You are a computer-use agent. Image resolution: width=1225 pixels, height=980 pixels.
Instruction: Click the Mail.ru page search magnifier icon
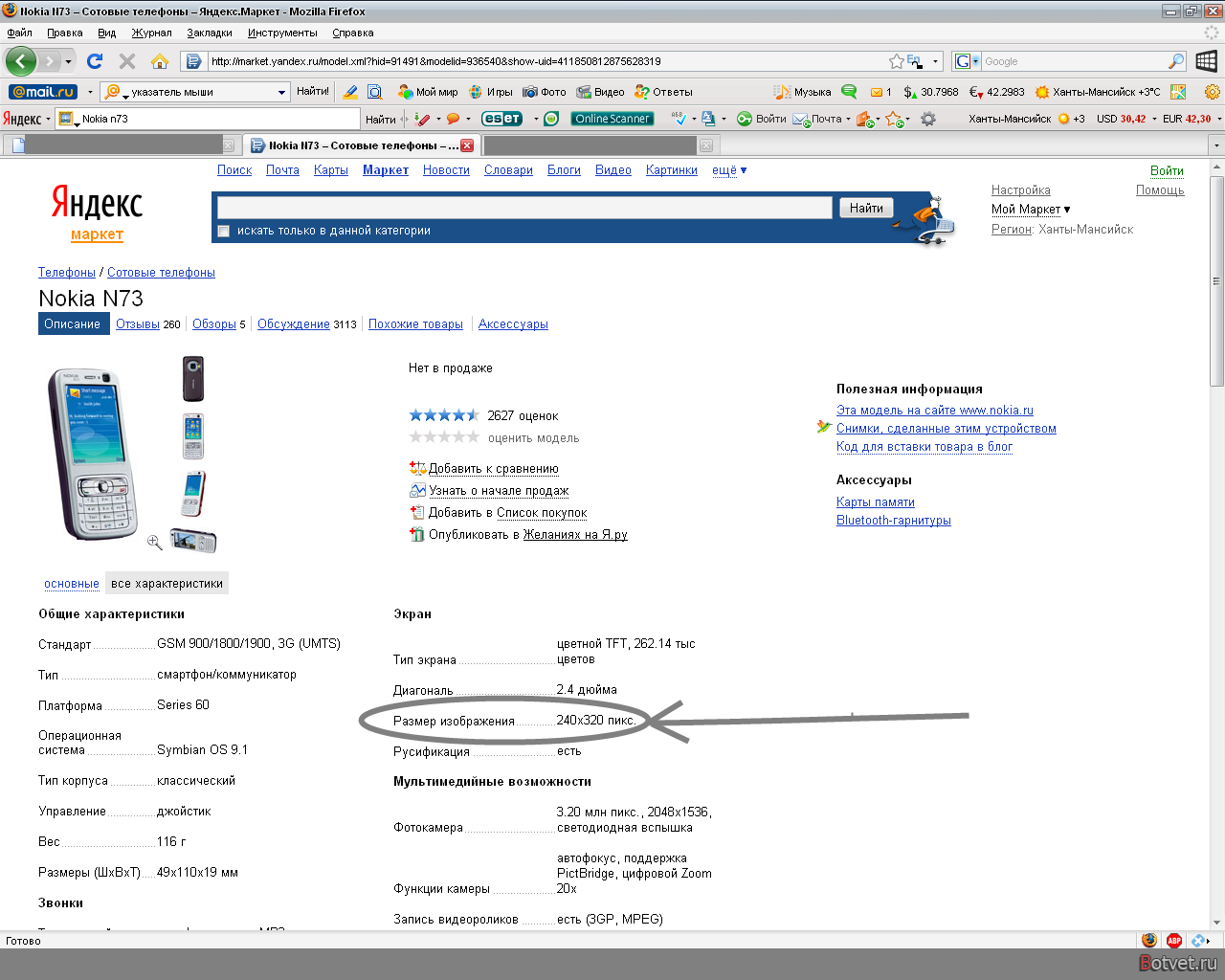[x=375, y=92]
